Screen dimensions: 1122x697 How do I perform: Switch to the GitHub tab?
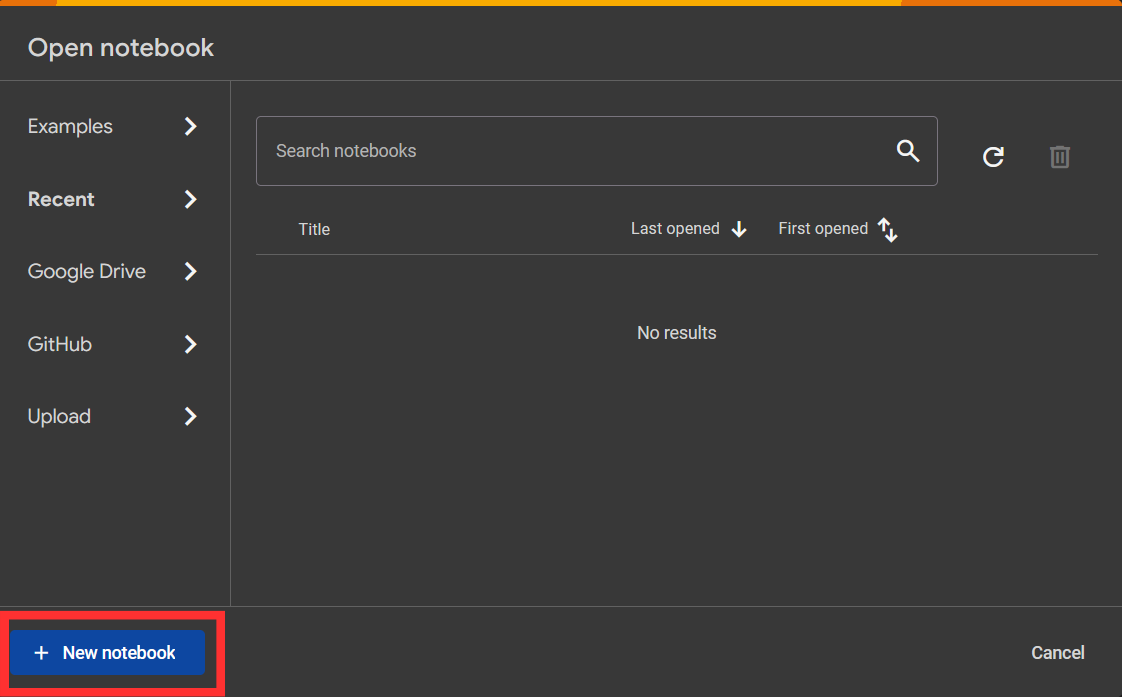pos(59,344)
